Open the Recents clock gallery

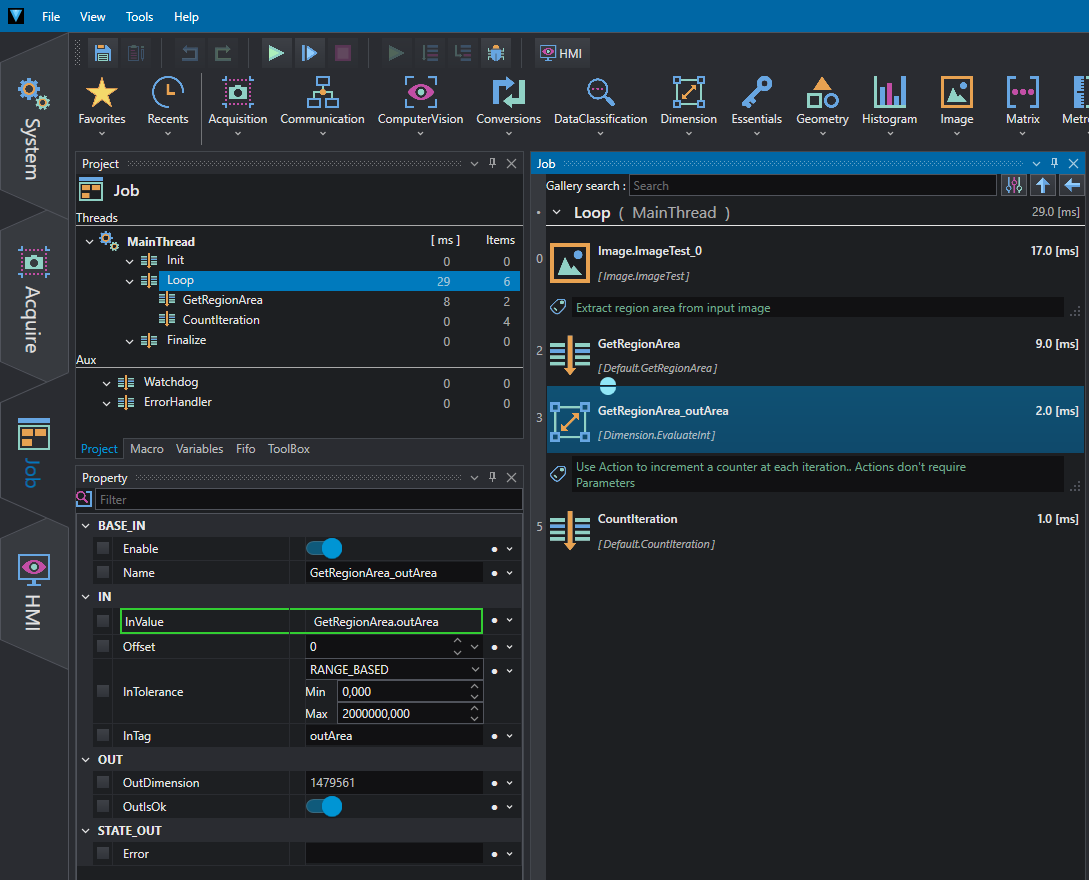pos(167,106)
